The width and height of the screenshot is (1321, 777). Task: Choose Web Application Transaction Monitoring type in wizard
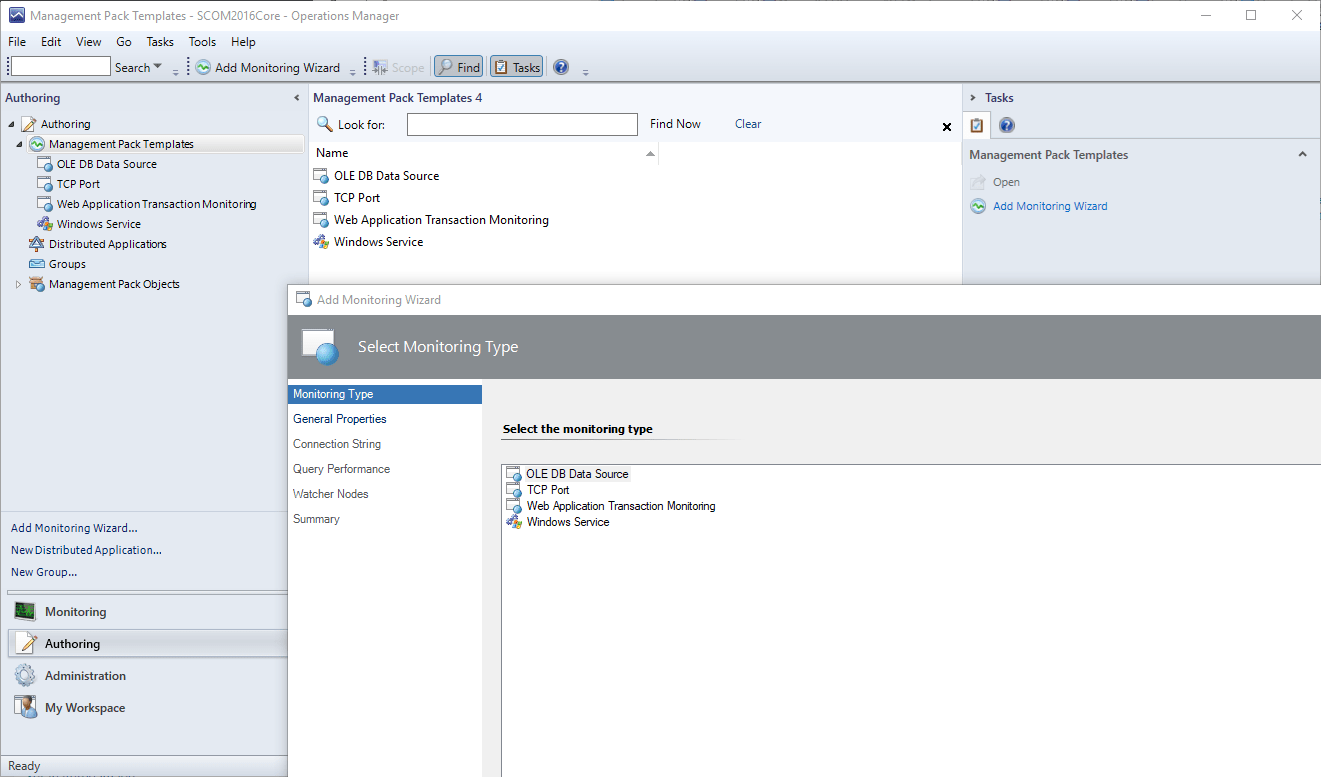coord(621,506)
